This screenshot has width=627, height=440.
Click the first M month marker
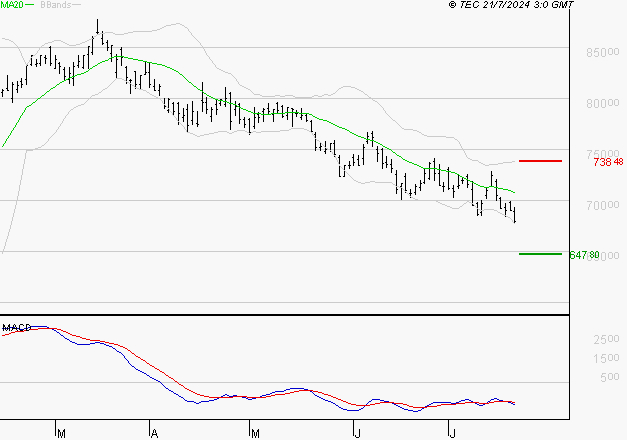(61, 433)
